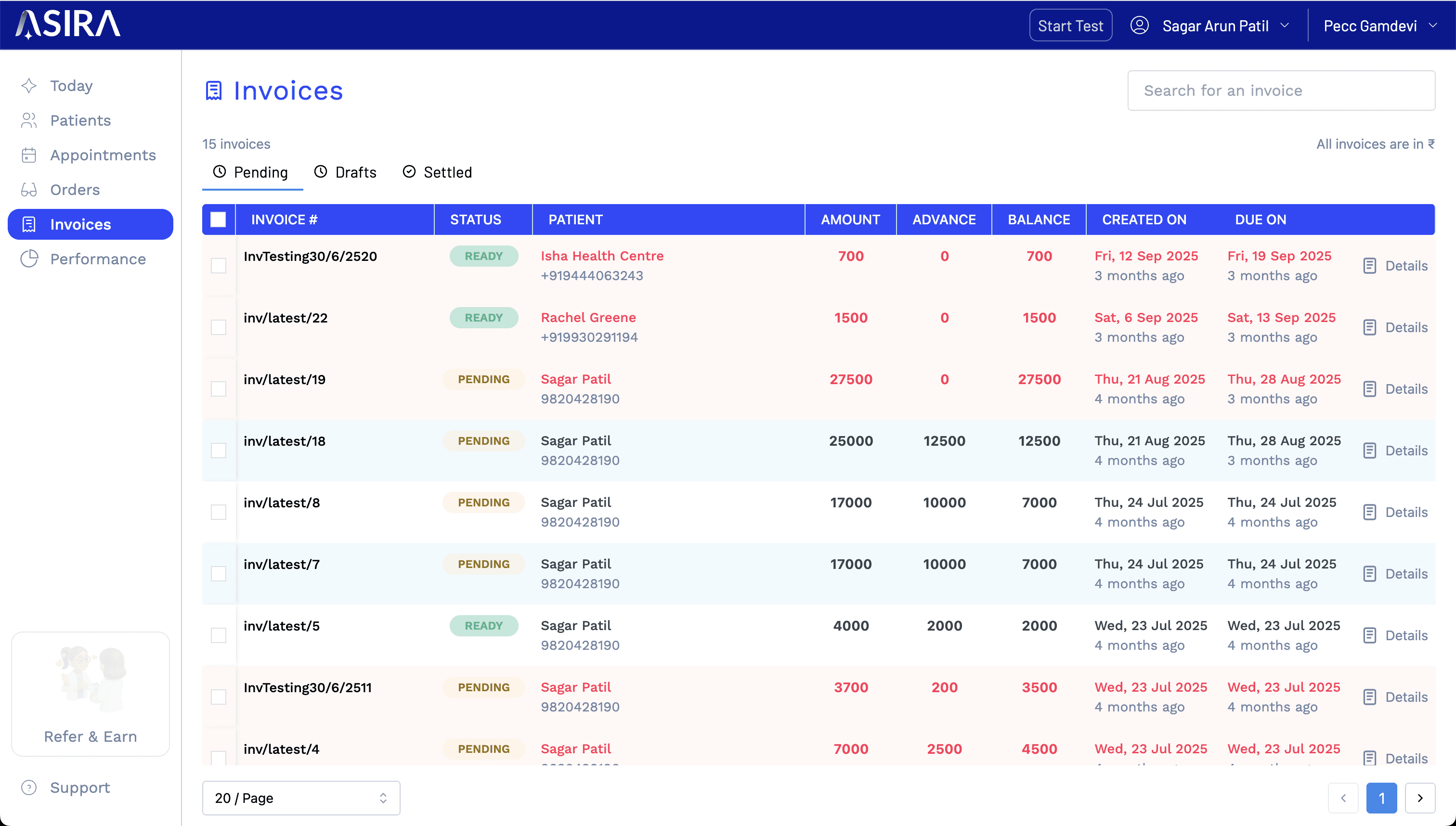Viewport: 1456px width, 826px height.
Task: Click the Appointments calendar icon
Action: [29, 155]
